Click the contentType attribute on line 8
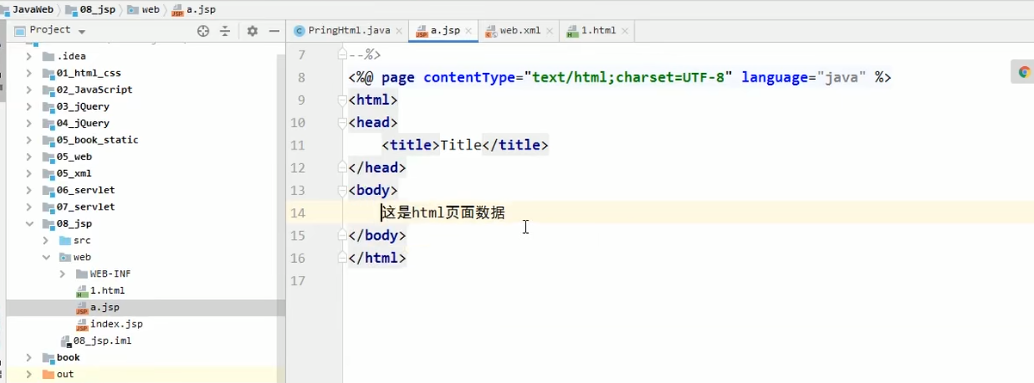The height and width of the screenshot is (383, 1034). pos(469,78)
